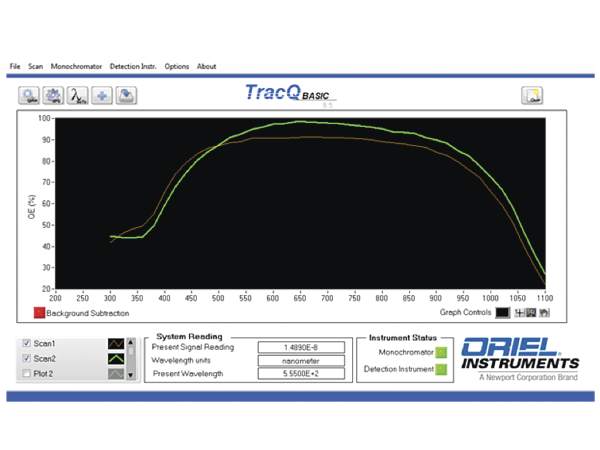The width and height of the screenshot is (600, 450).
Task: Open the Monochromator menu
Action: tap(77, 67)
